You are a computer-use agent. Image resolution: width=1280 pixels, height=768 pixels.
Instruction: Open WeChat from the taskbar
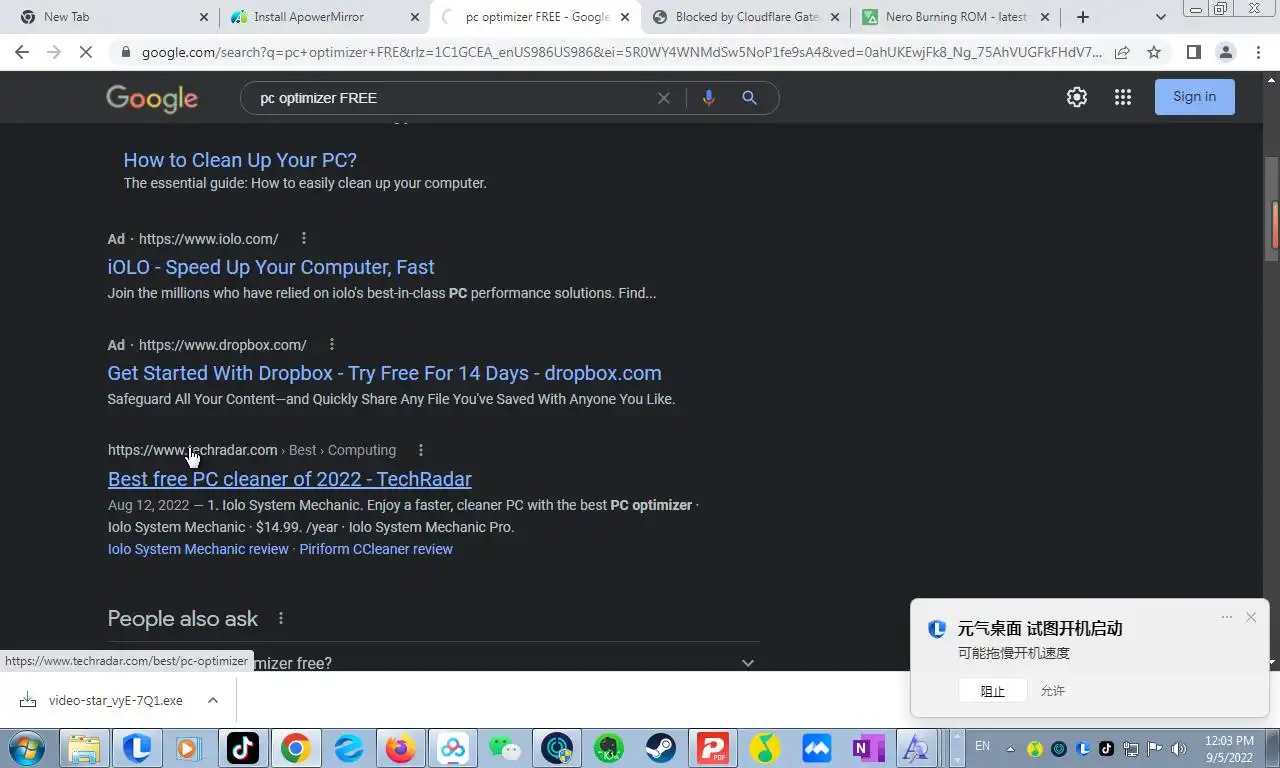504,748
